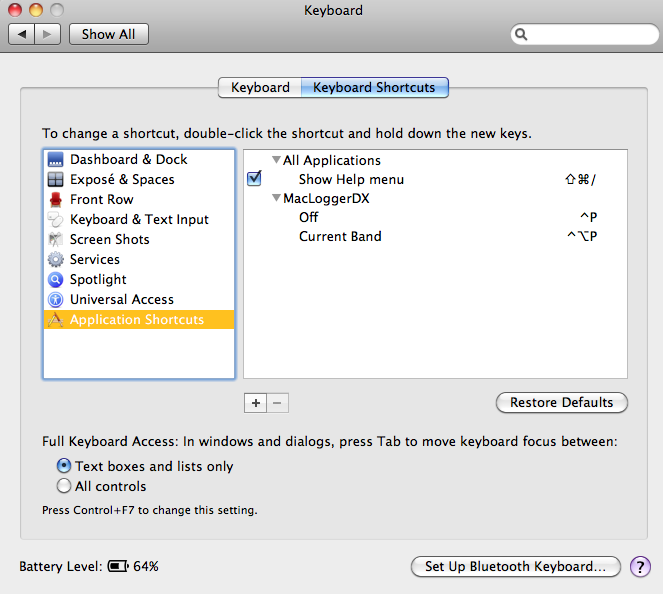Select the Show Help menu row
This screenshot has height=594, width=663.
click(x=435, y=179)
